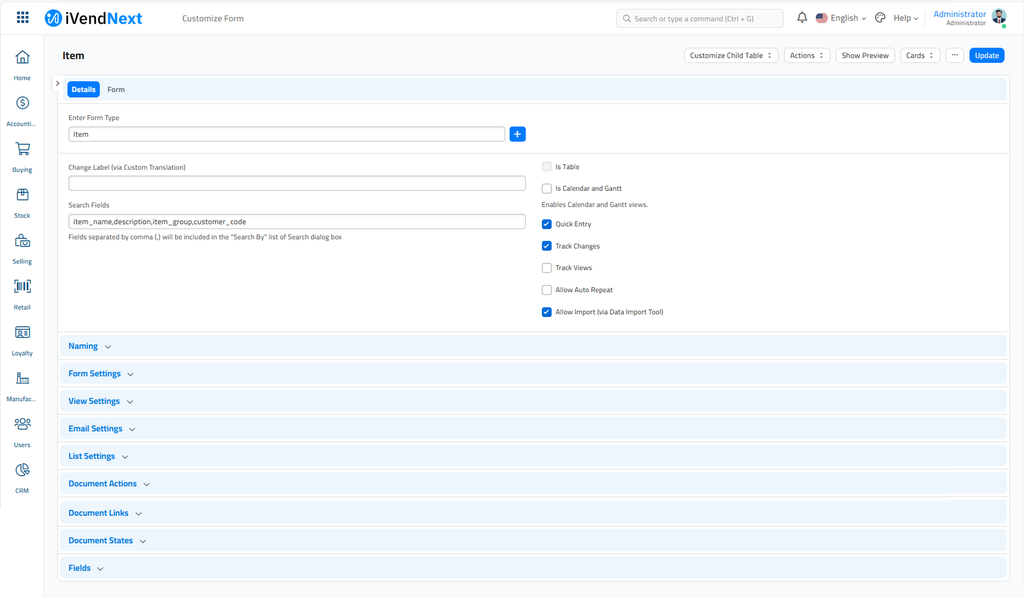This screenshot has width=1024, height=598.
Task: Open the CRM module
Action: (22, 470)
